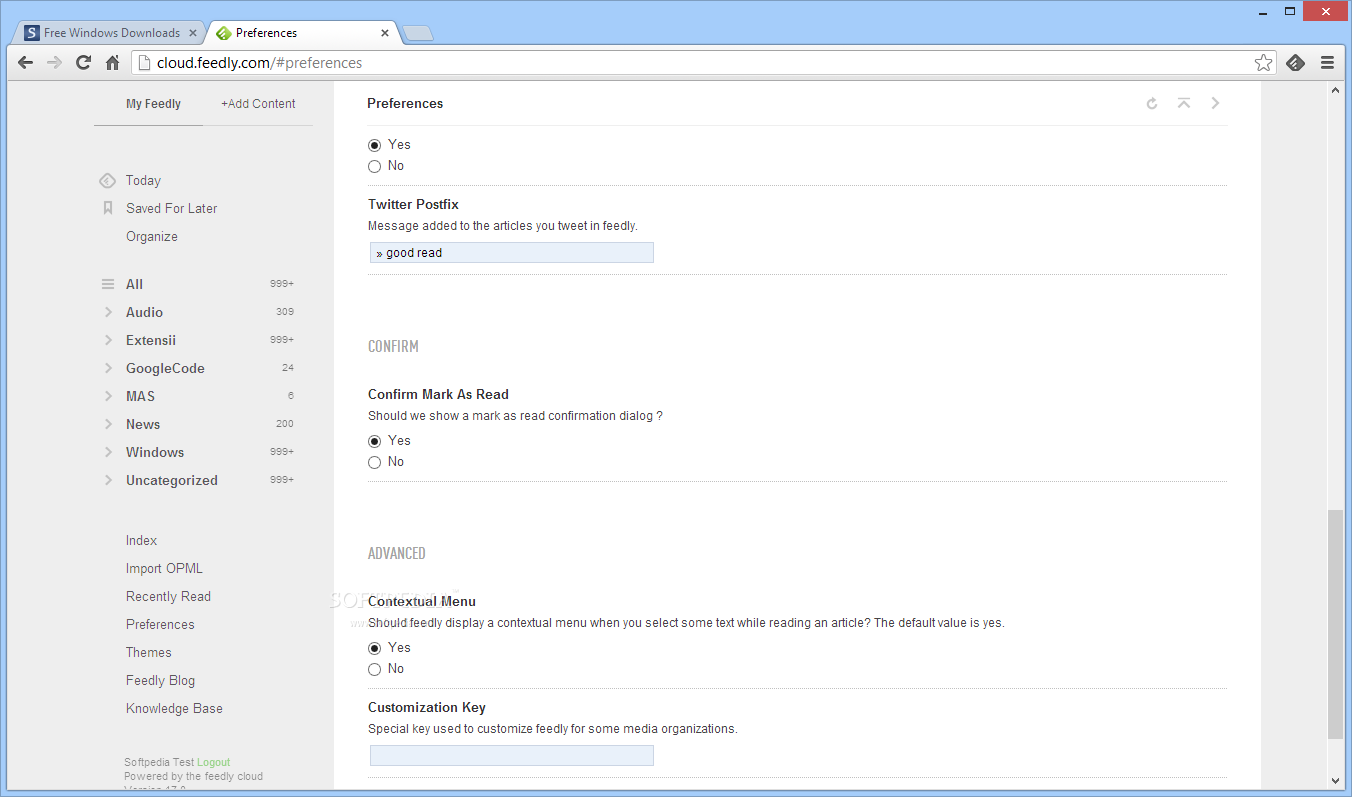The image size is (1352, 797).
Task: Expand the News category
Action: tap(108, 424)
